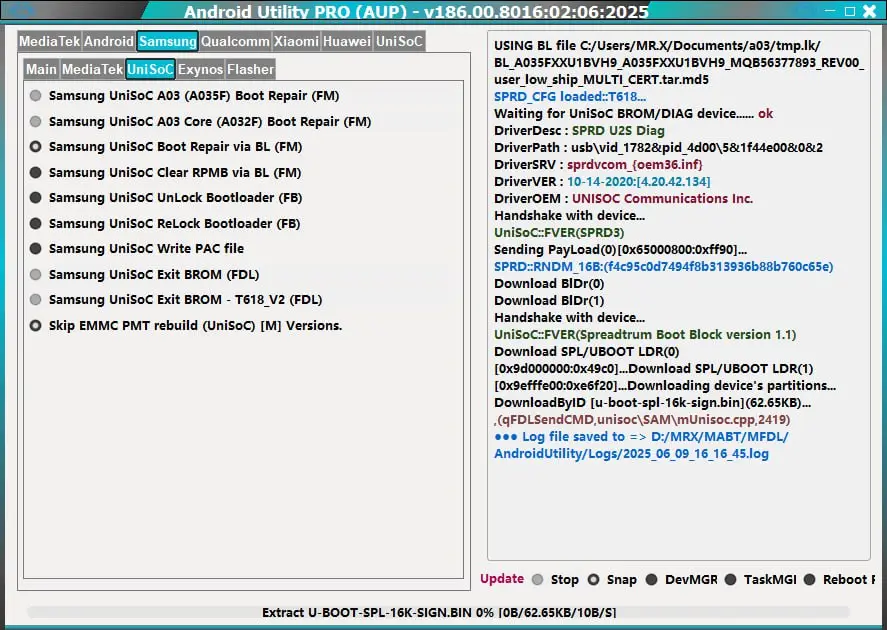This screenshot has width=887, height=630.
Task: Open the Huawei tab
Action: pos(347,41)
